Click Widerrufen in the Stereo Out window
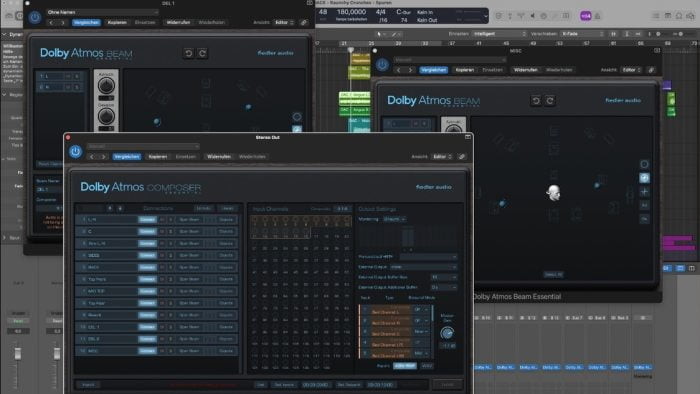The width and height of the screenshot is (700, 394). [219, 157]
